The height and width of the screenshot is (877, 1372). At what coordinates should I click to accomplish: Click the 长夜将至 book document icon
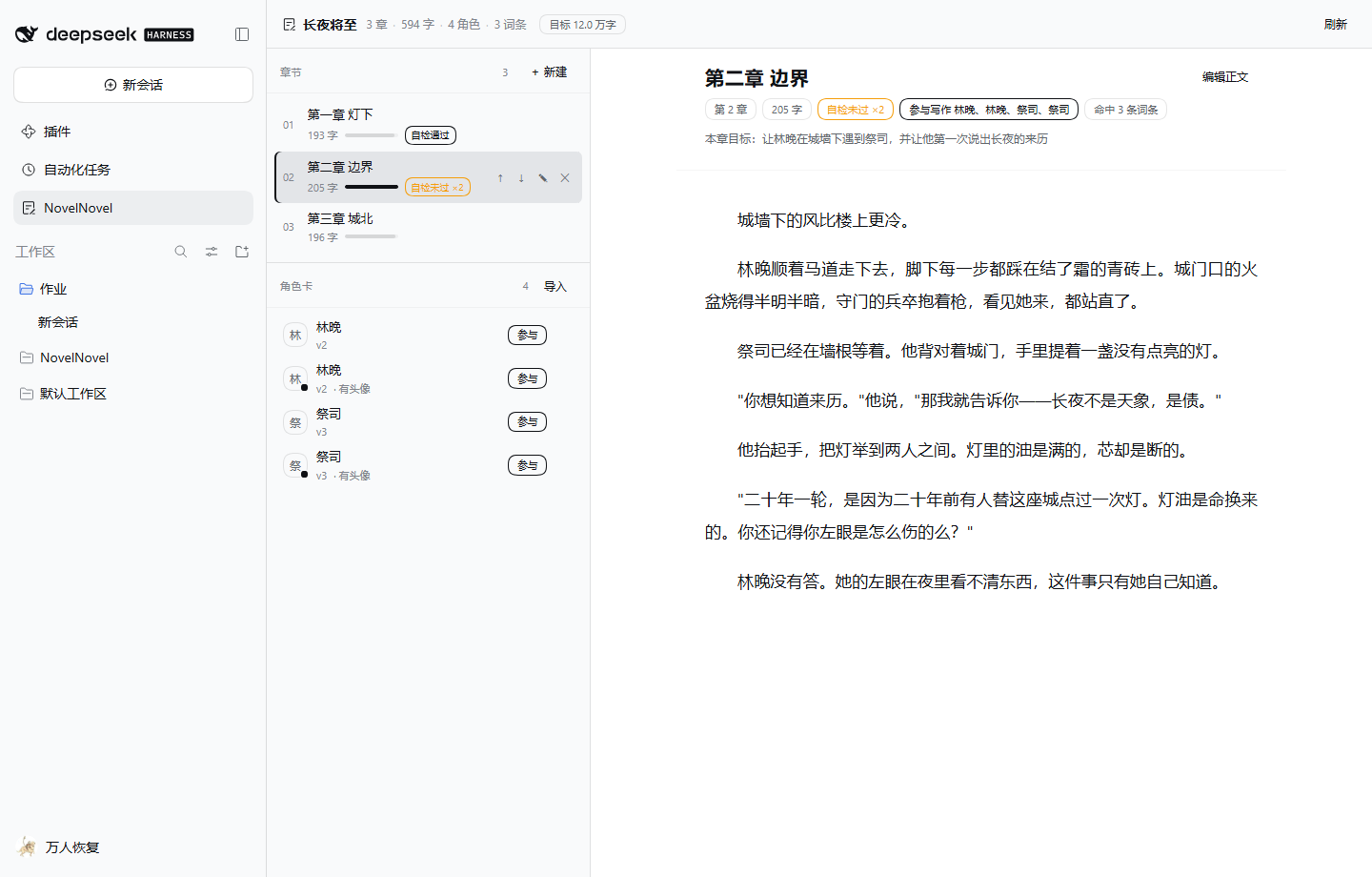pyautogui.click(x=290, y=25)
